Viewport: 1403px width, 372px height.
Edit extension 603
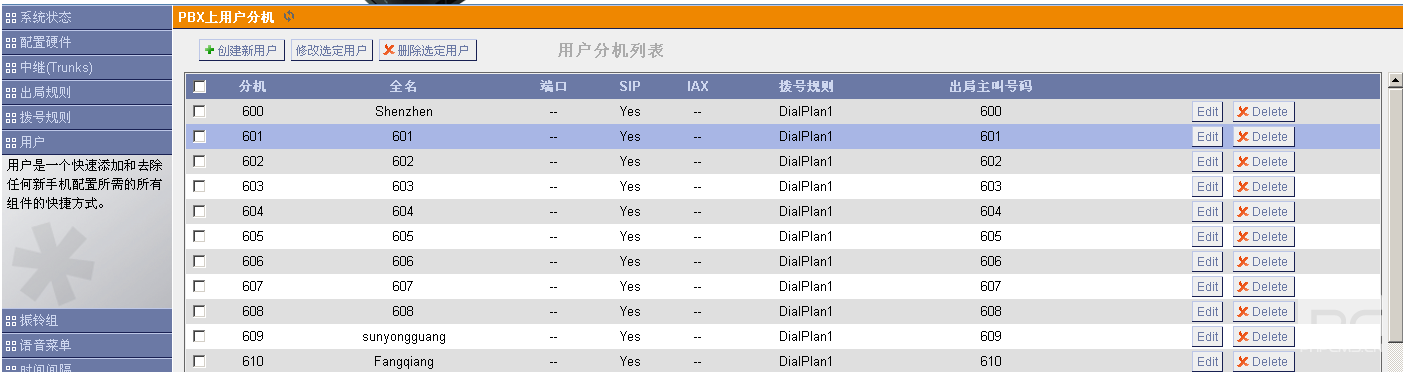[1208, 186]
